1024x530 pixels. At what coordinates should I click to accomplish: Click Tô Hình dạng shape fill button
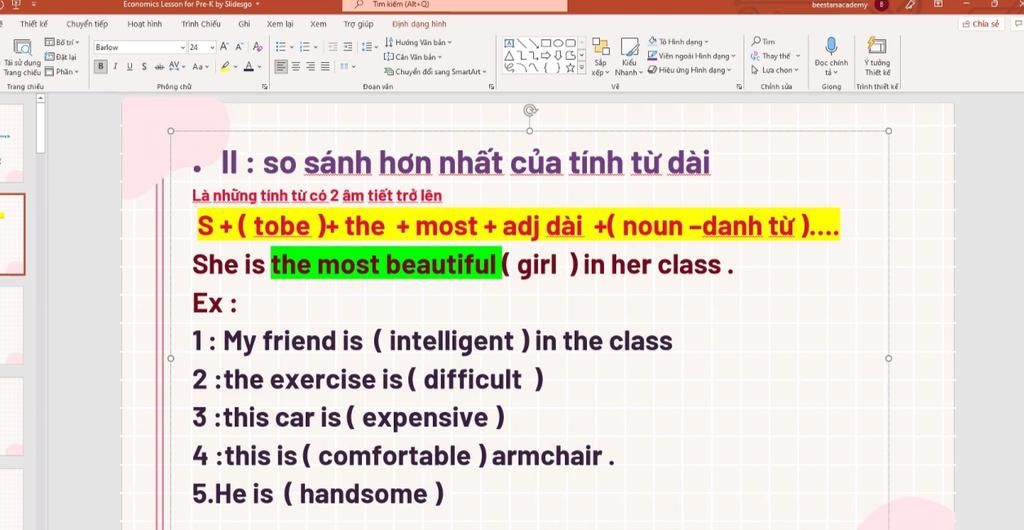point(678,42)
